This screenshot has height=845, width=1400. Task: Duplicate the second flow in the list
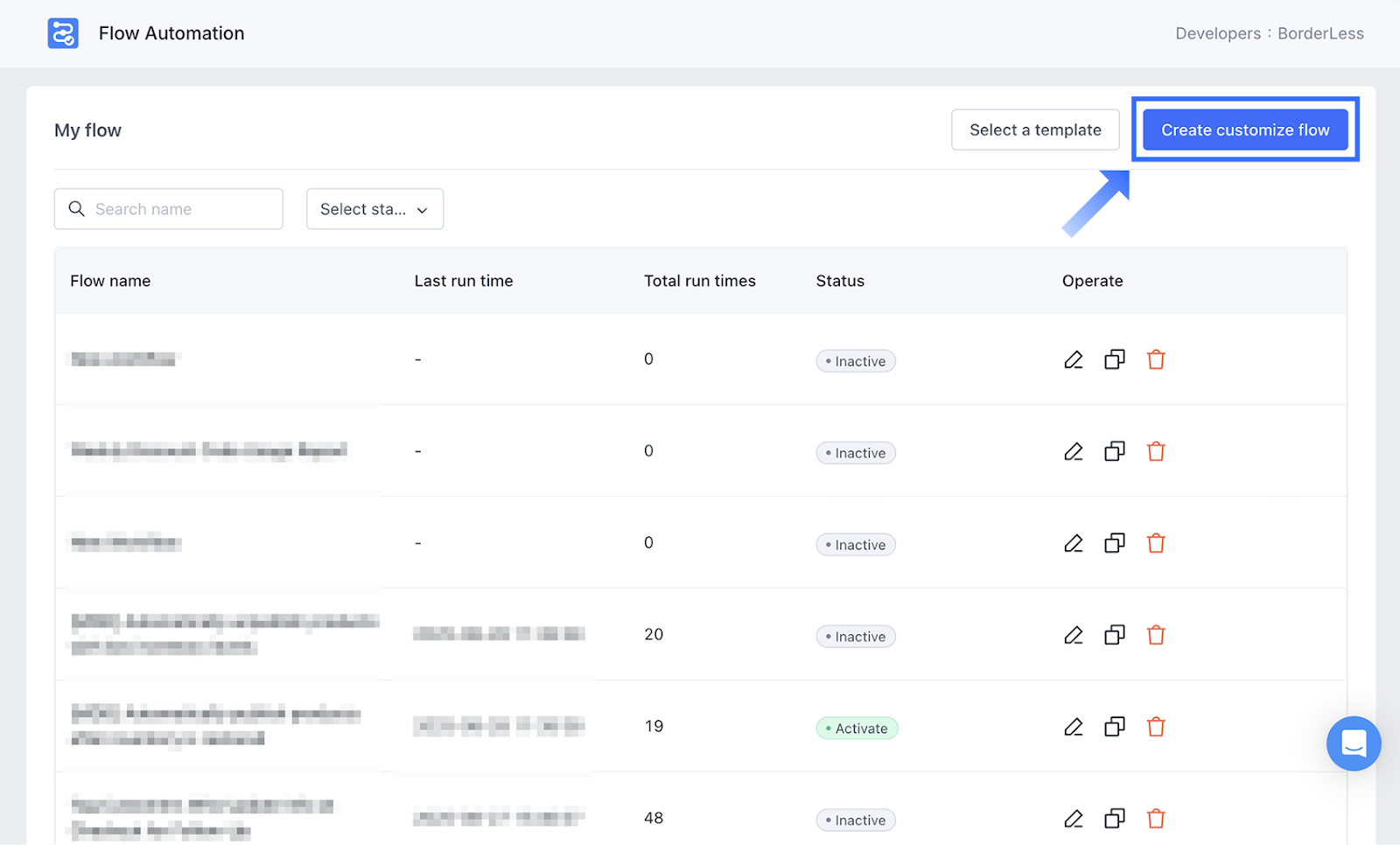tap(1114, 451)
